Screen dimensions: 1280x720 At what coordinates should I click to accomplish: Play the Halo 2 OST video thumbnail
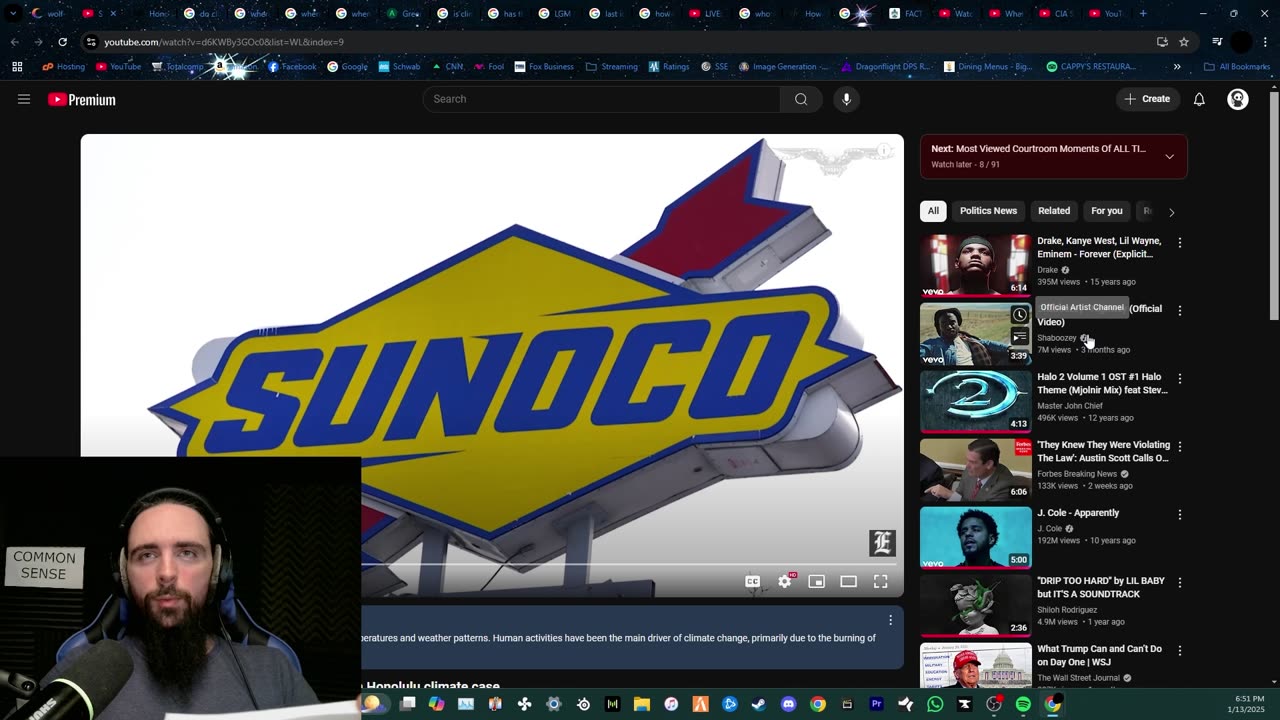pyautogui.click(x=975, y=401)
